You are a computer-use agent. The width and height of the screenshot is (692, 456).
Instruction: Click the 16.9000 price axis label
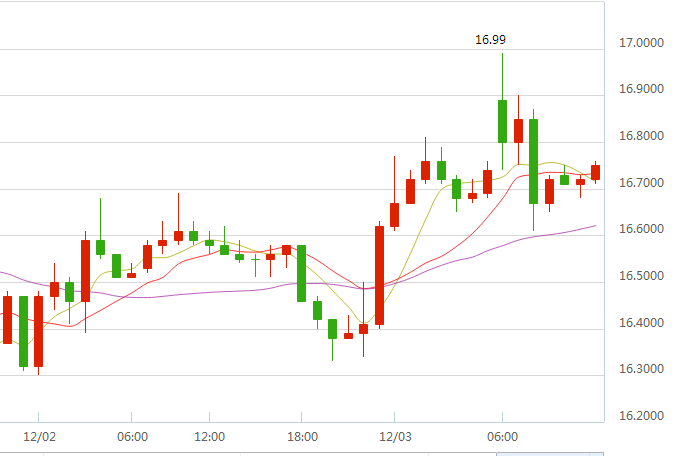click(x=643, y=90)
